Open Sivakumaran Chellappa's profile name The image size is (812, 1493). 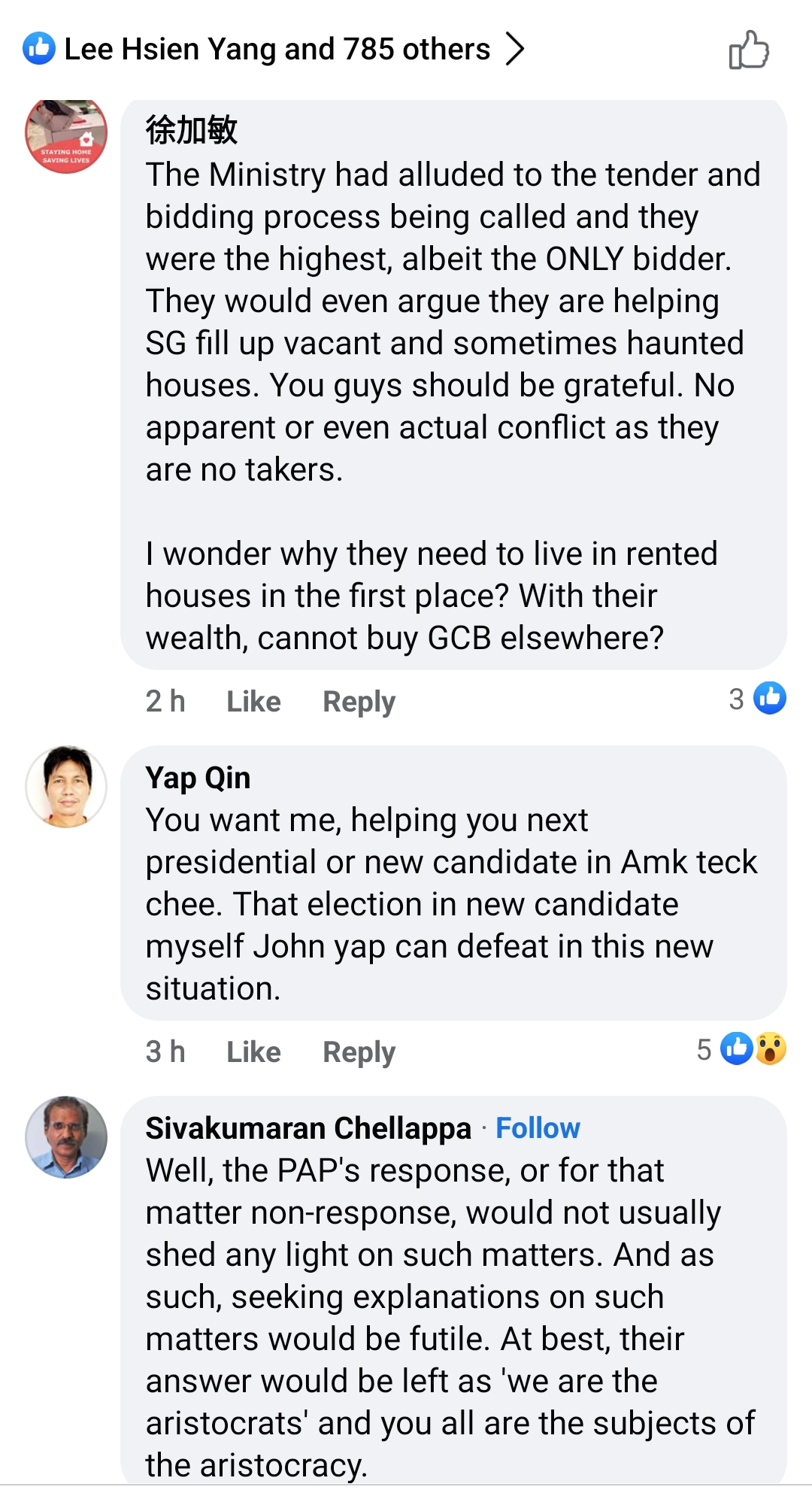308,1128
